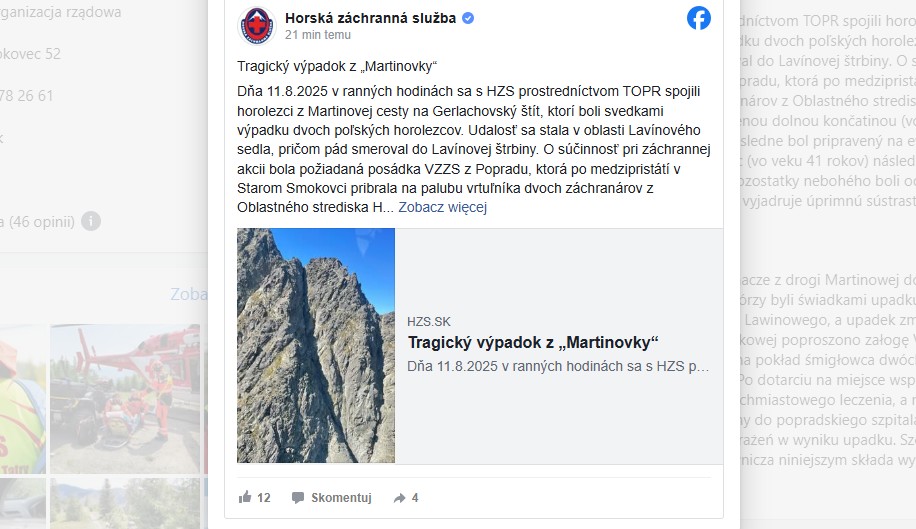Open the rescue helicopter photo in background
The width and height of the screenshot is (916, 529).
(x=125, y=399)
